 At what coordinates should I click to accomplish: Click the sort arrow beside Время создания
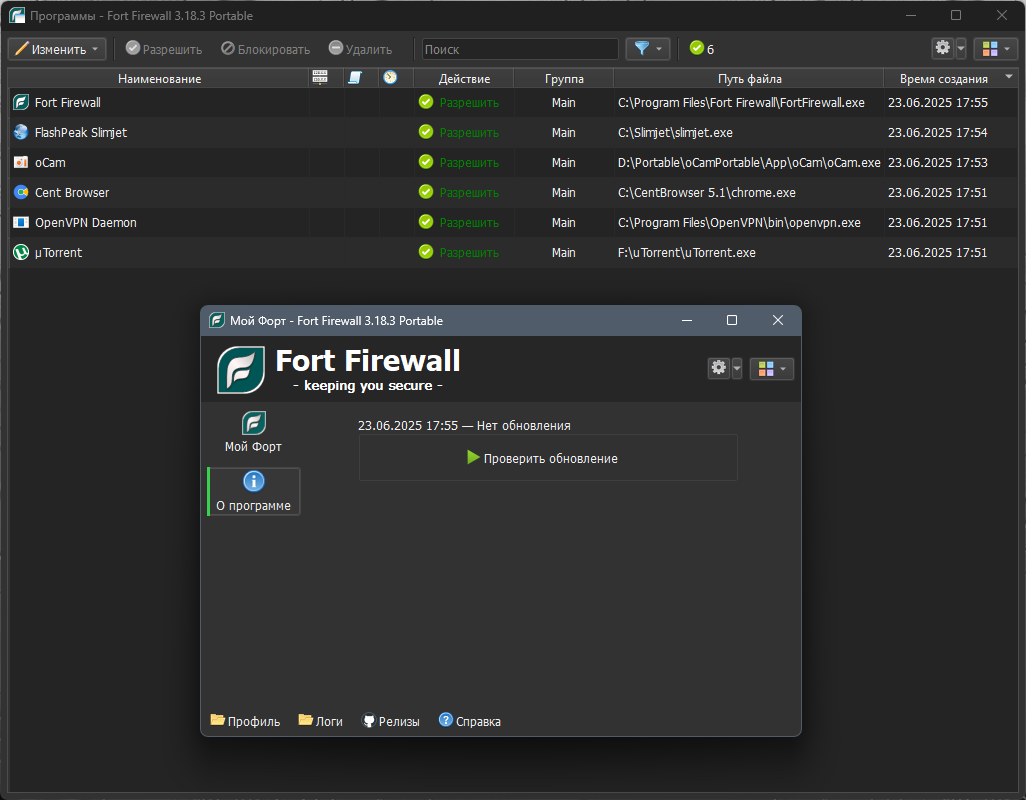pyautogui.click(x=1008, y=77)
